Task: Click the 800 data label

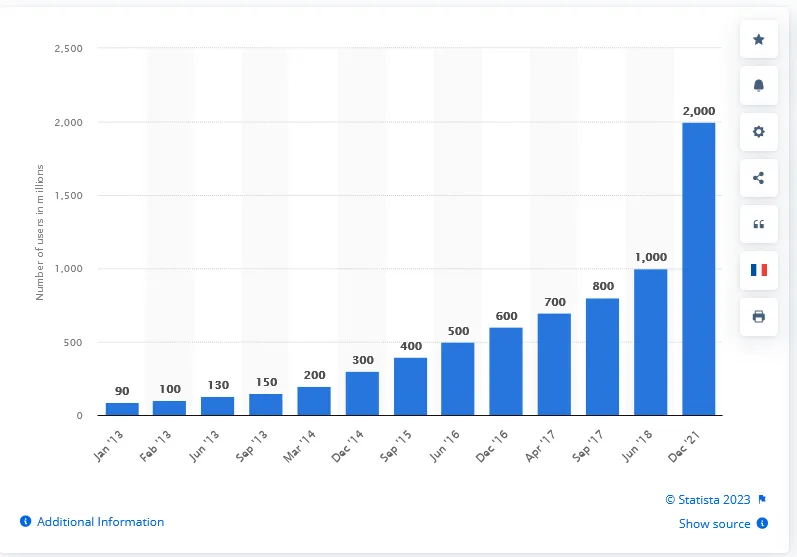Action: pyautogui.click(x=603, y=286)
